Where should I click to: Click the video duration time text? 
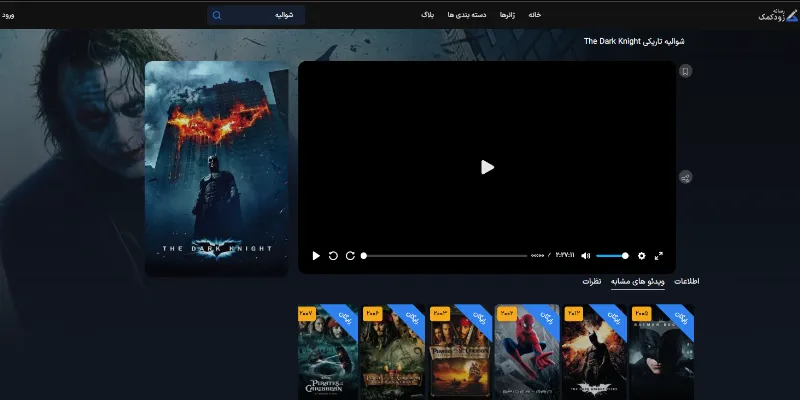[x=565, y=255]
